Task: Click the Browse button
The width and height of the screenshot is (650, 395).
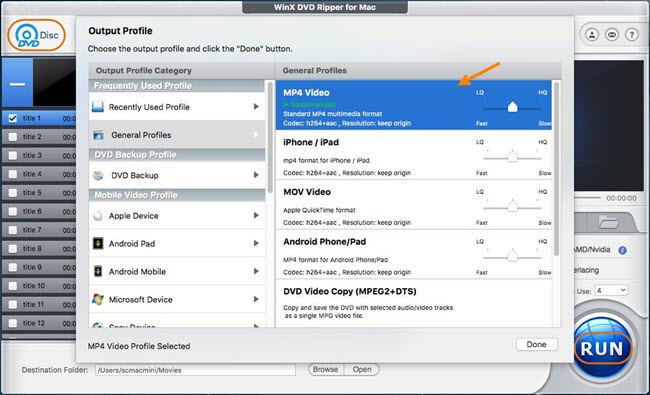Action: tap(326, 369)
